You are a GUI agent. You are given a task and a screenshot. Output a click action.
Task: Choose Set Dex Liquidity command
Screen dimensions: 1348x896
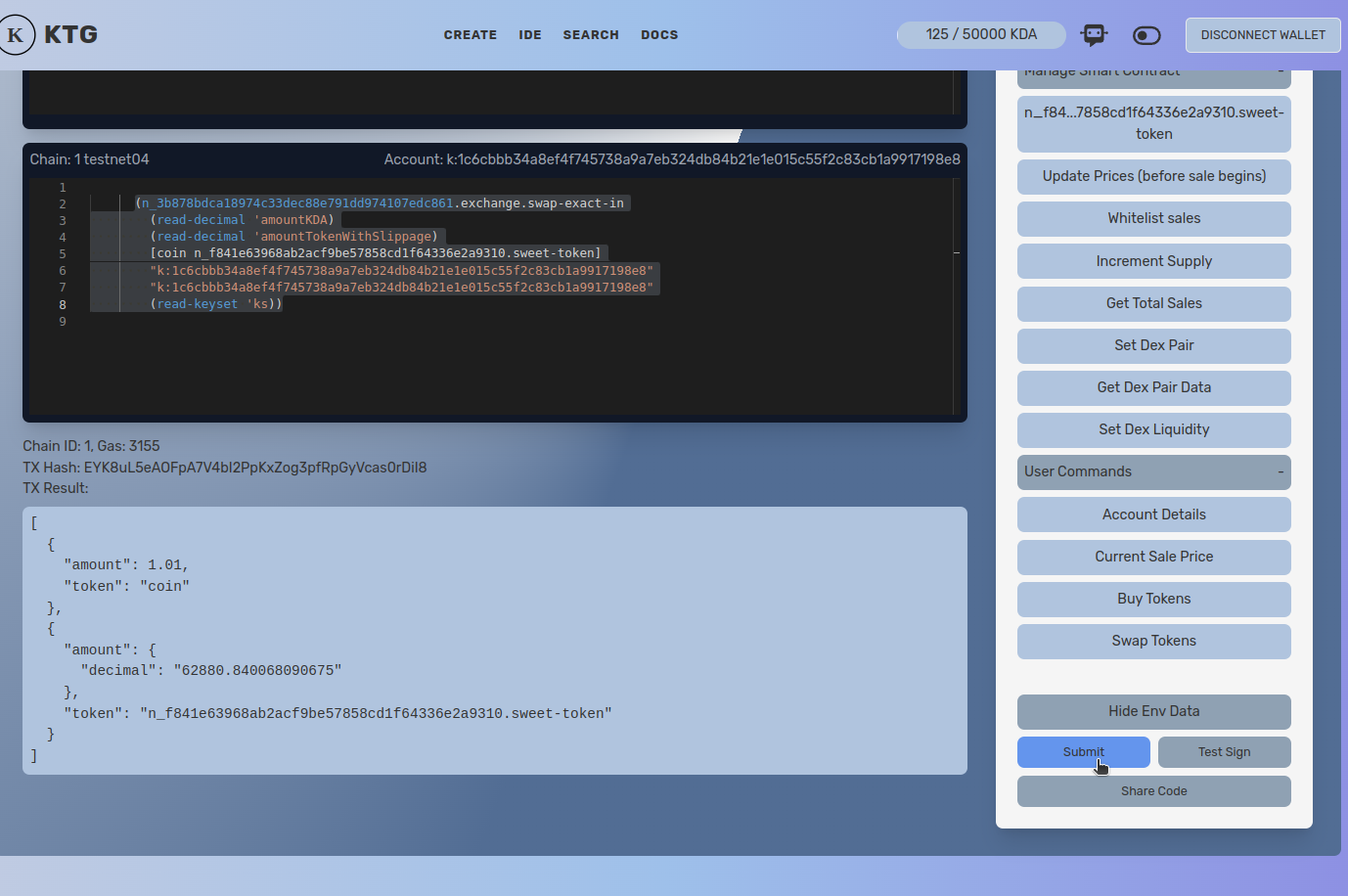tap(1154, 429)
